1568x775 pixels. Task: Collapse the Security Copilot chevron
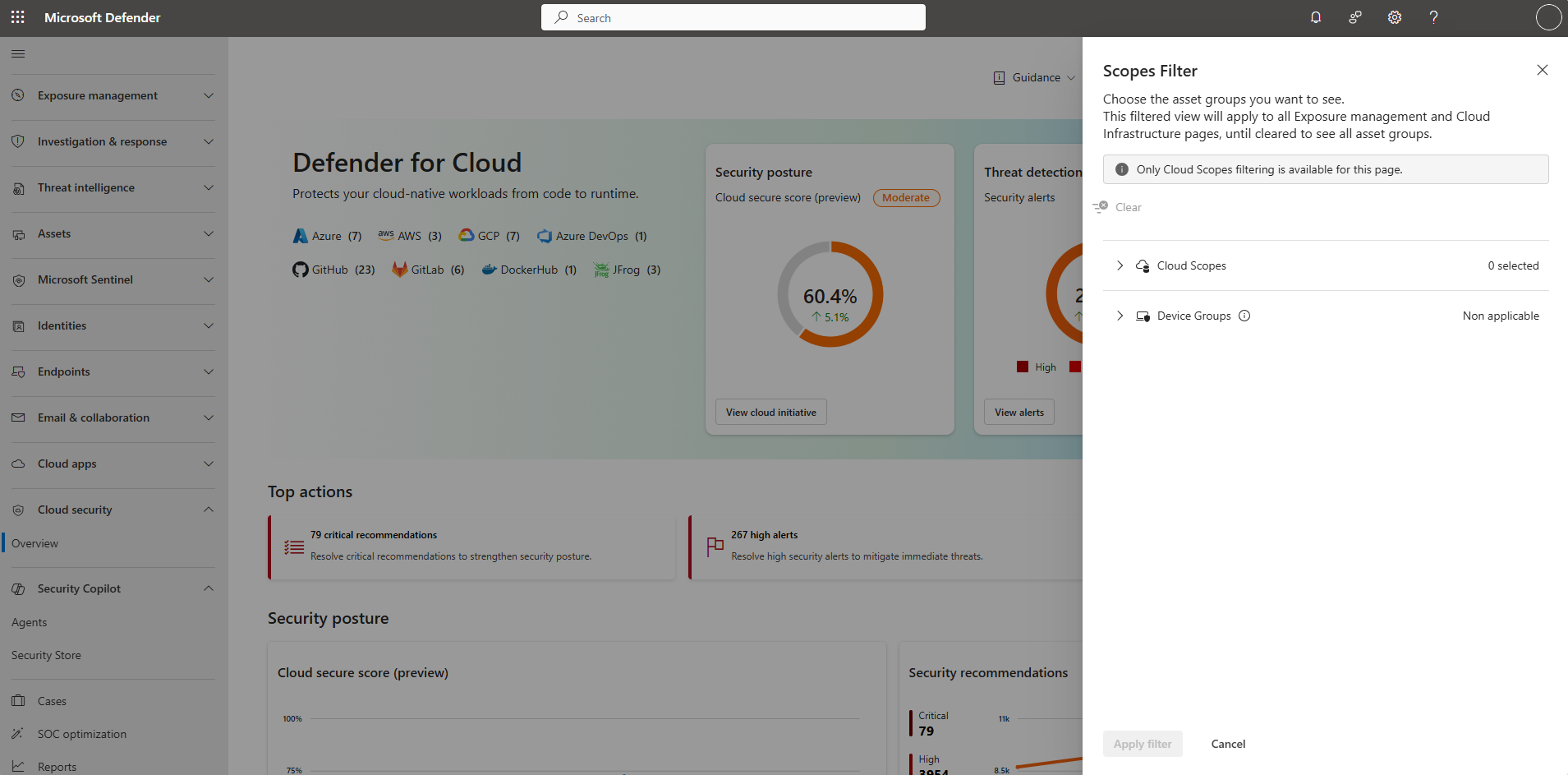click(209, 588)
